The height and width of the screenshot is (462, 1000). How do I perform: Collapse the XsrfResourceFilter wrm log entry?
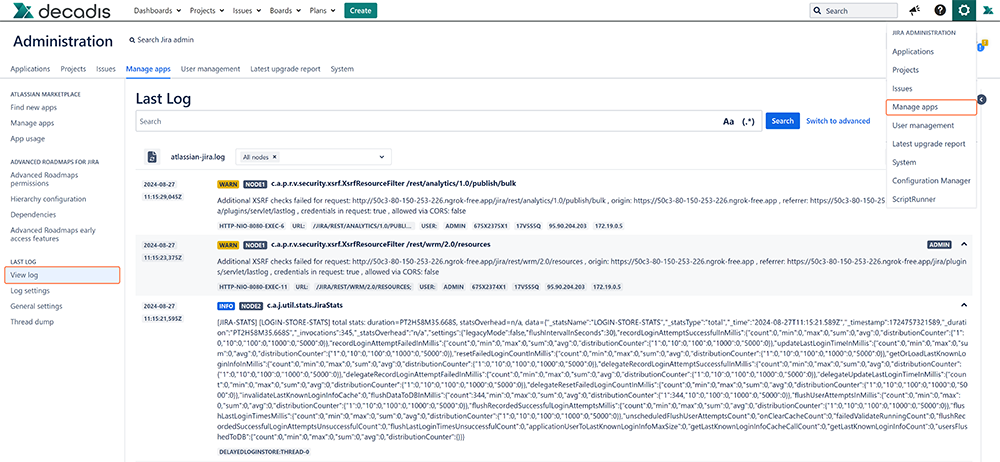point(963,244)
